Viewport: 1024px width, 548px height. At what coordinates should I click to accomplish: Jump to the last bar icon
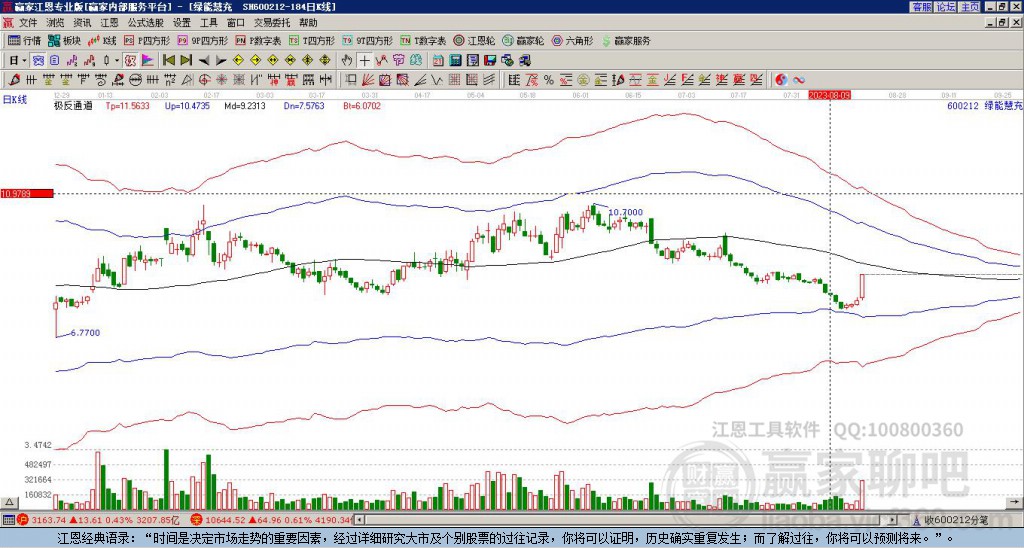[x=186, y=61]
